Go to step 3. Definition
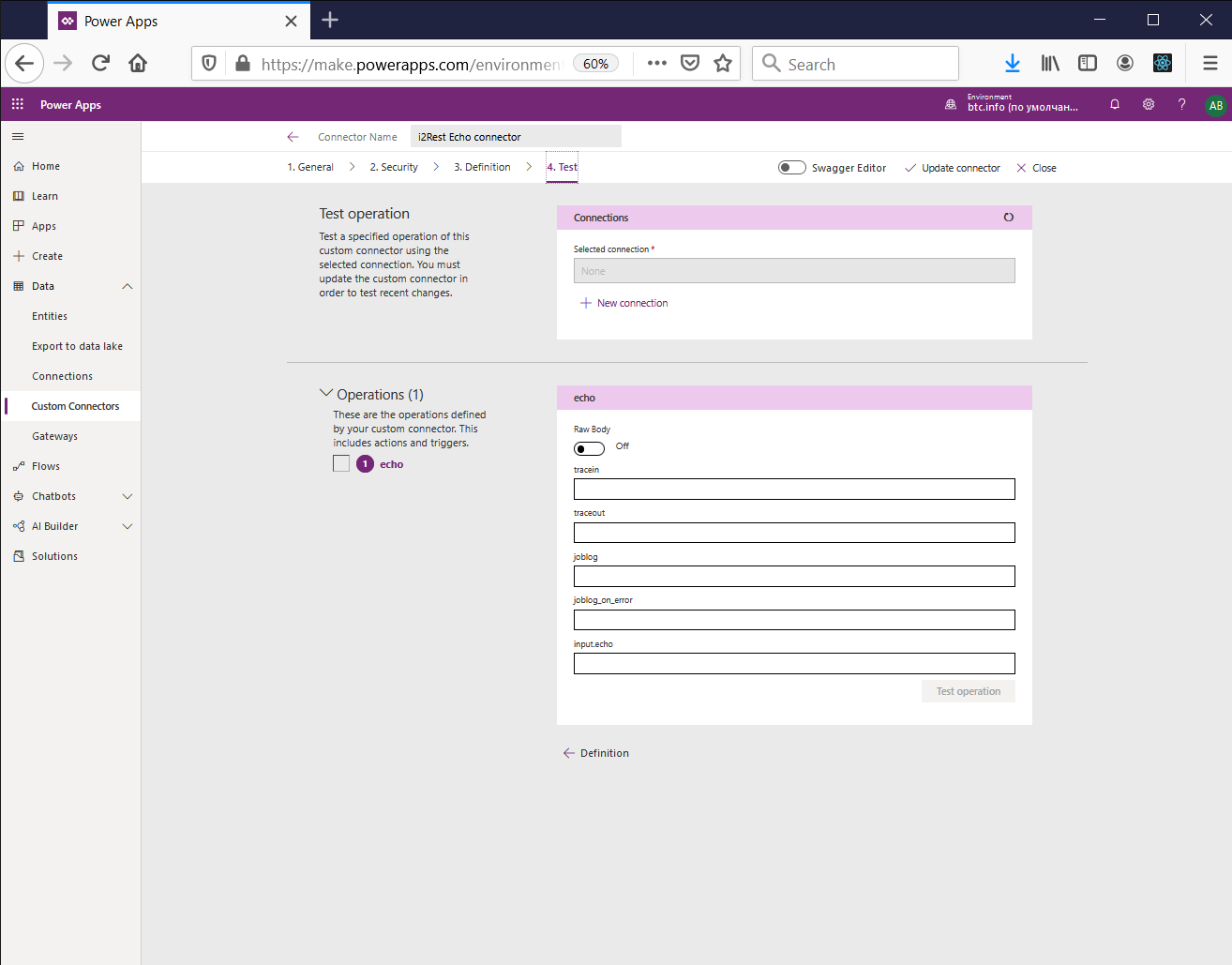The width and height of the screenshot is (1232, 965). [x=483, y=167]
